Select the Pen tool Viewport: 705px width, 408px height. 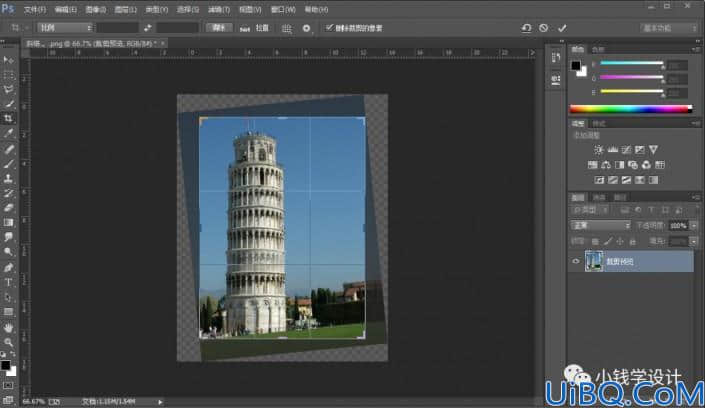coord(8,268)
